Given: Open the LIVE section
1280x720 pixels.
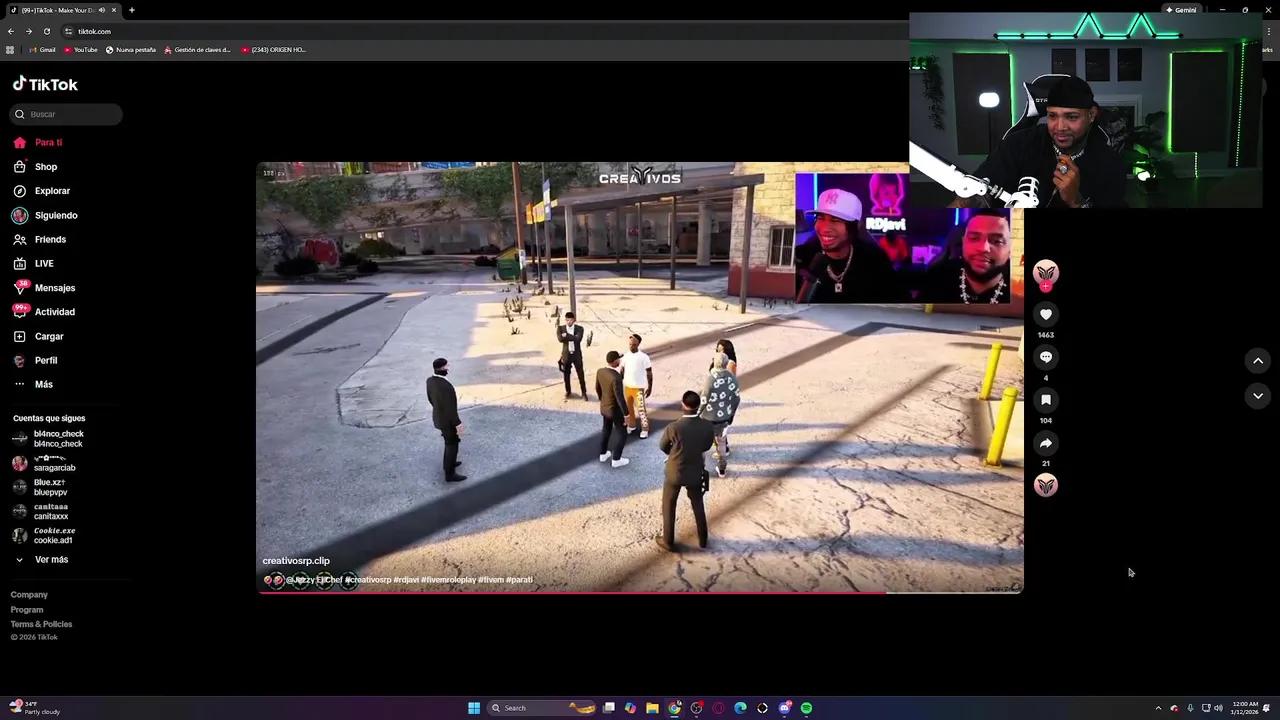Looking at the screenshot, I should click(x=34, y=263).
